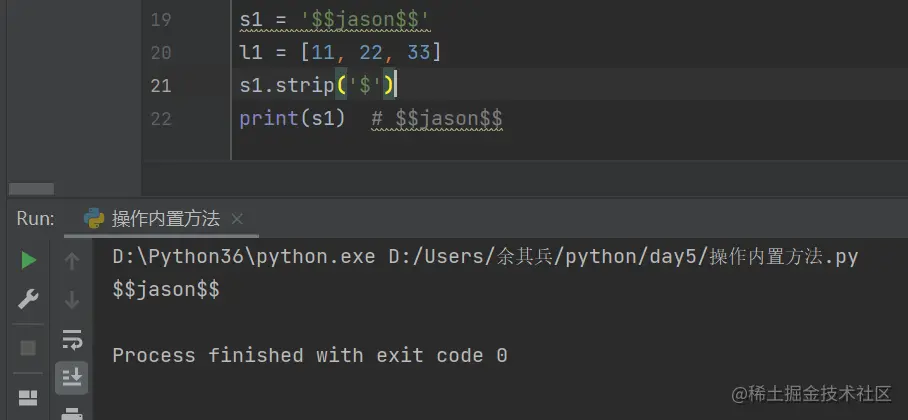The image size is (908, 420).
Task: Click the stop process square icon
Action: [28, 348]
